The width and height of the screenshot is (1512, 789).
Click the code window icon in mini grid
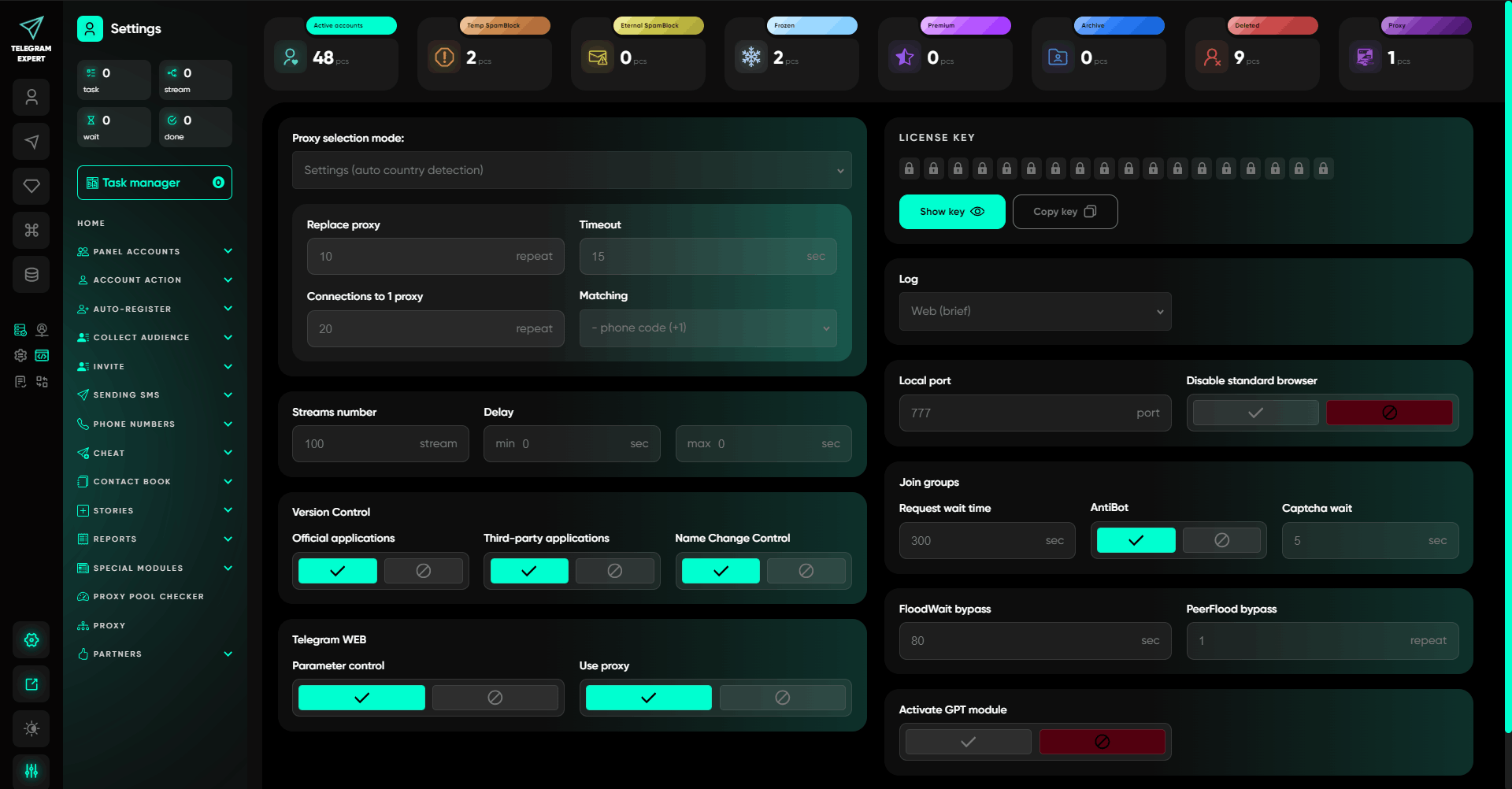[x=43, y=356]
